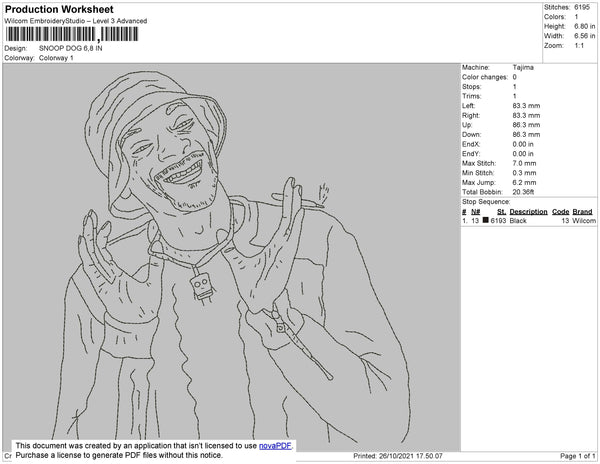
Task: Select the printed date '26/10/2021 17.50.07'
Action: [410, 456]
